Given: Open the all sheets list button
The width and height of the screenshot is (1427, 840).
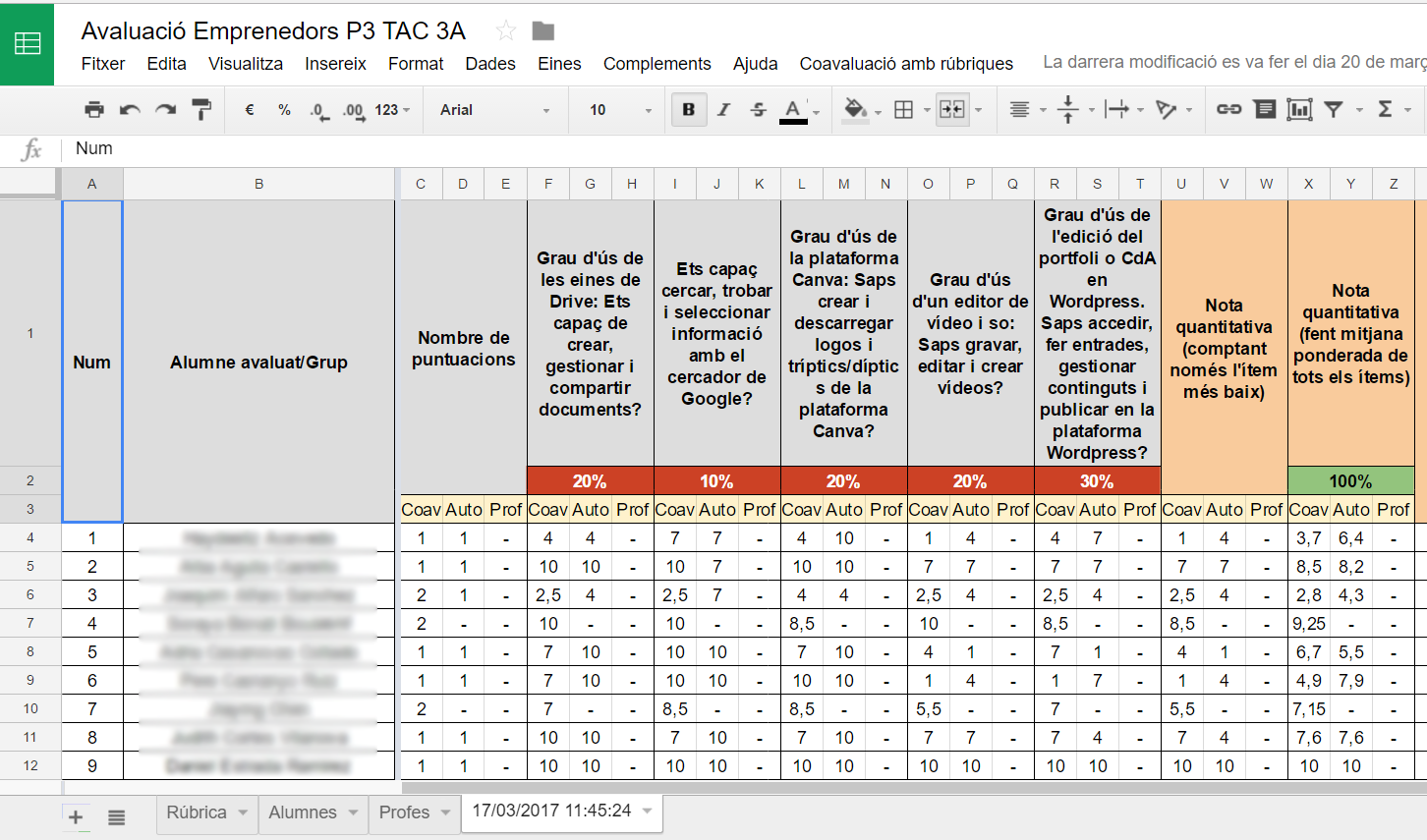Looking at the screenshot, I should click(116, 816).
